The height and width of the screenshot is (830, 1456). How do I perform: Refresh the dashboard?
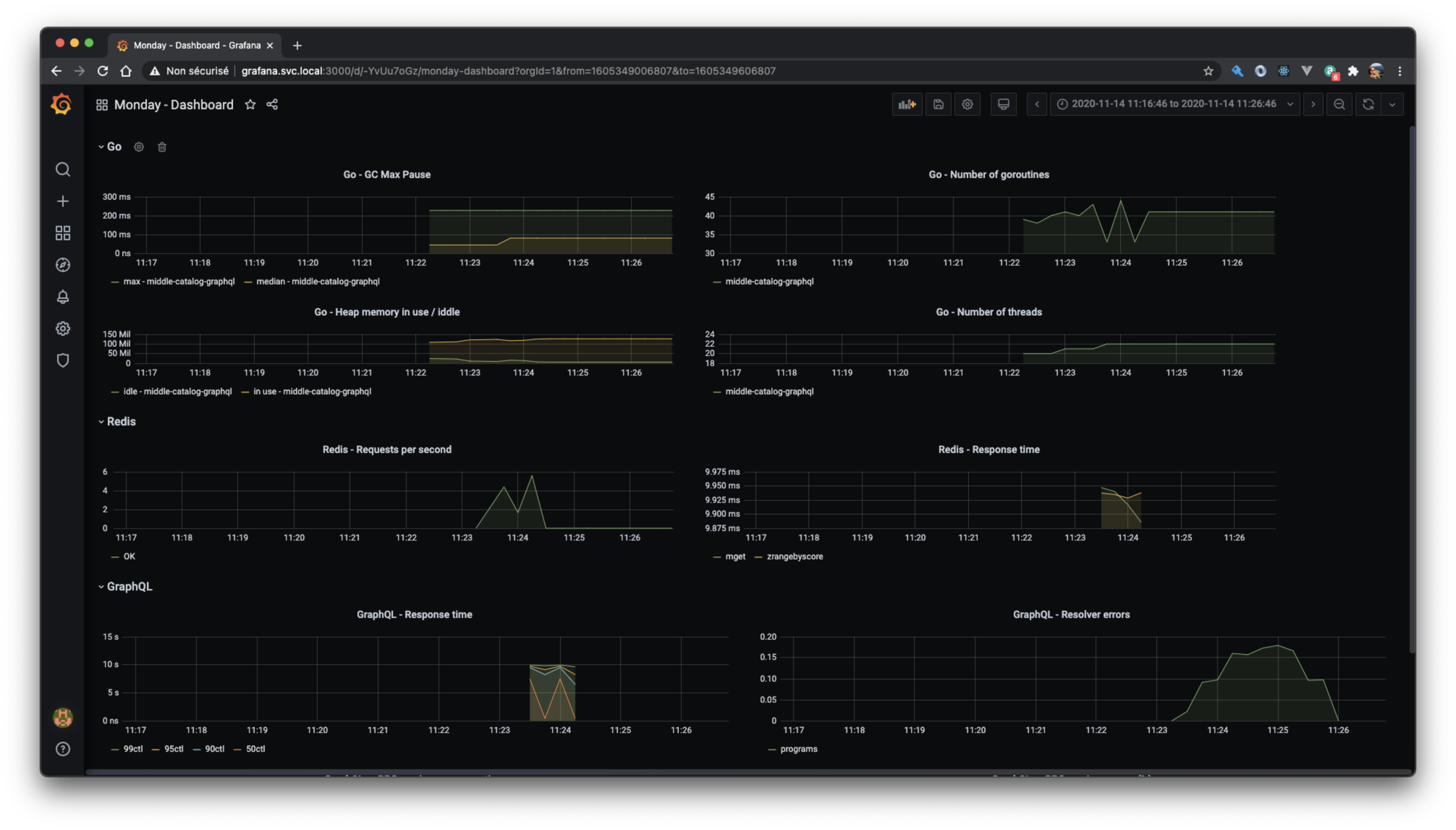(x=1368, y=104)
